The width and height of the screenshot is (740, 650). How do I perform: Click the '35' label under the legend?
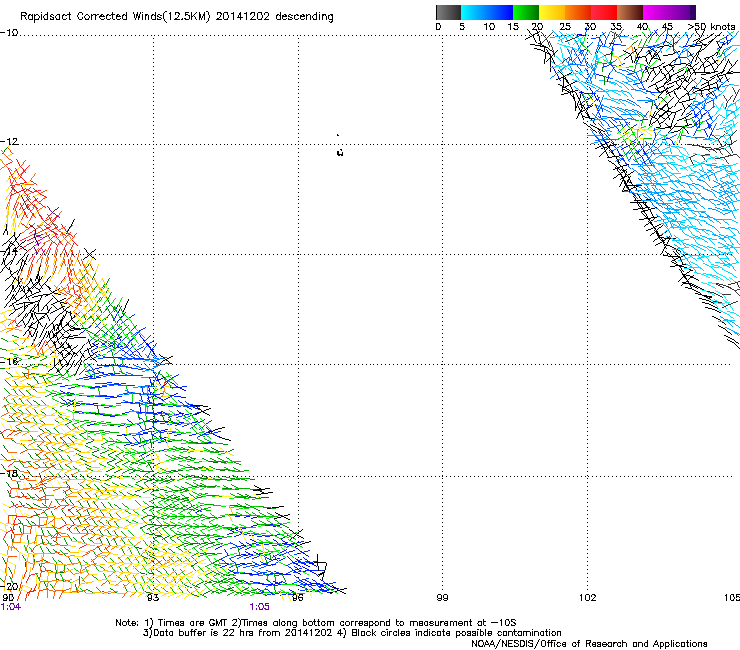(x=616, y=27)
